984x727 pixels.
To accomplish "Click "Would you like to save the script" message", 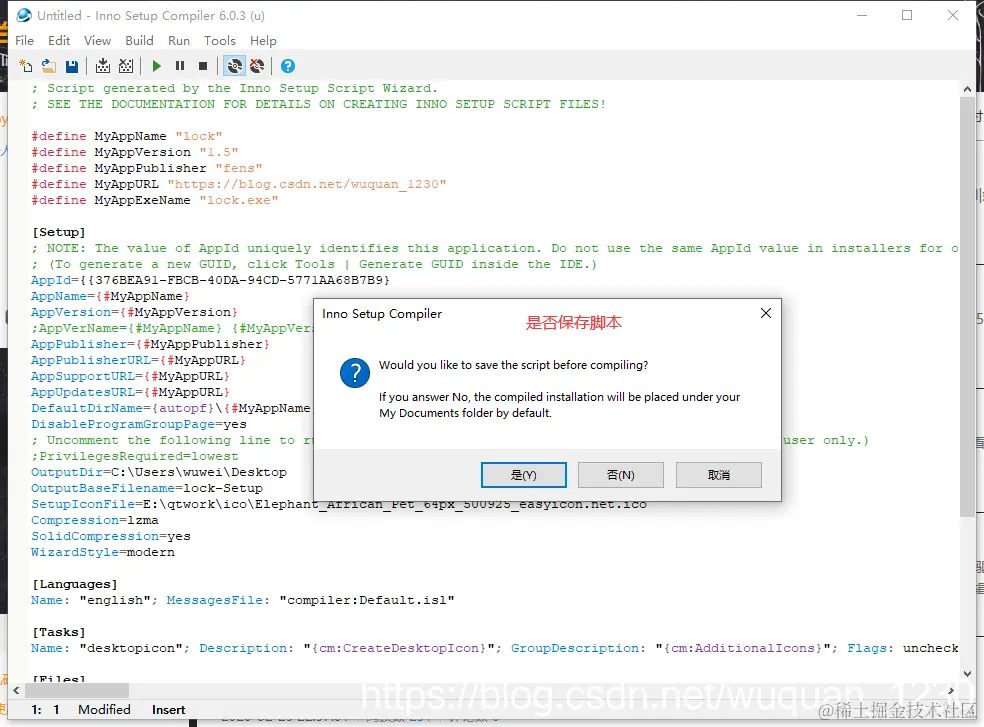I will coord(513,365).
